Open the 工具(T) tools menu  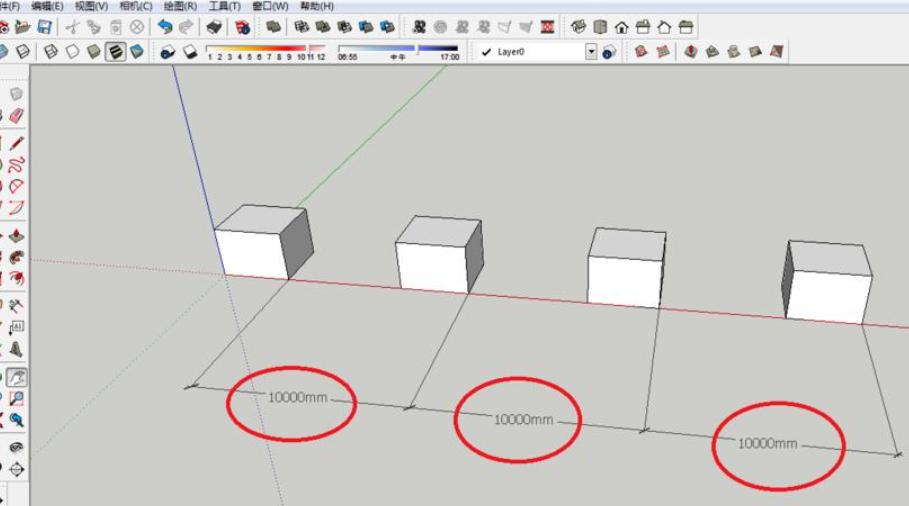coord(224,6)
